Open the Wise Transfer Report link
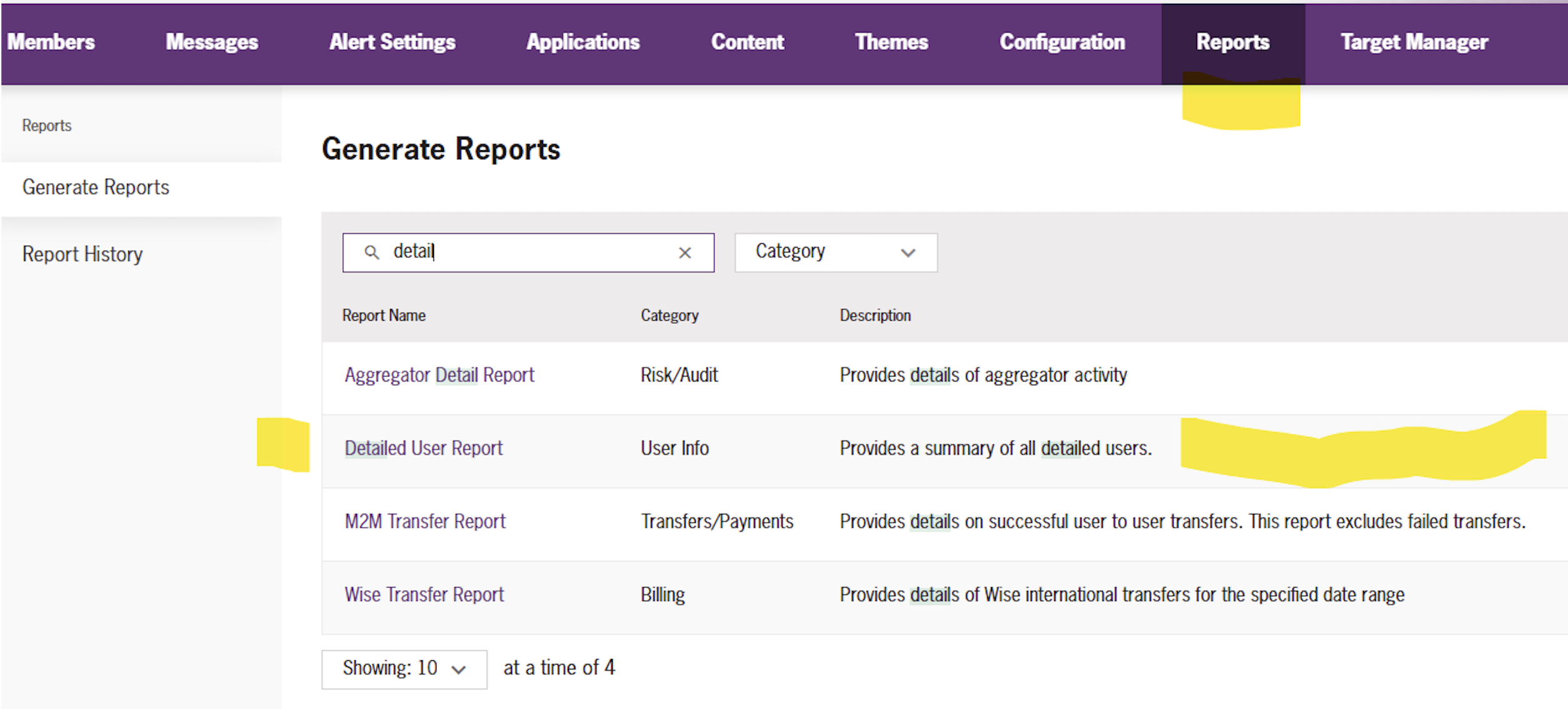Viewport: 1568px width, 709px height. point(424,595)
